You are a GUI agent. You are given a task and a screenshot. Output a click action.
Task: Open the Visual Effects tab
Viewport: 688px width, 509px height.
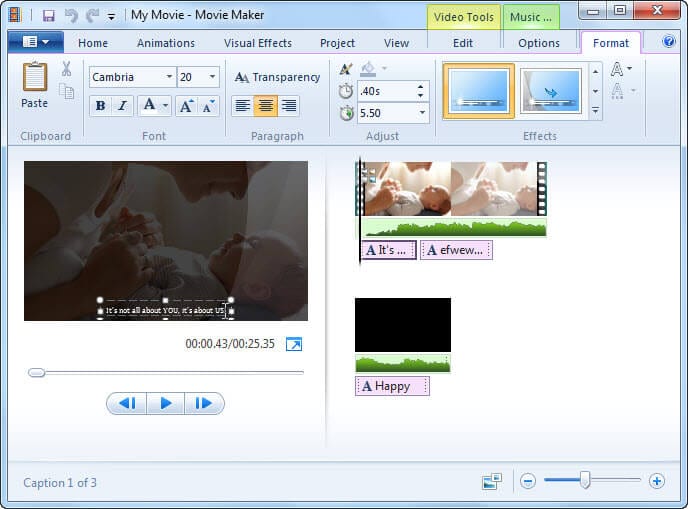(x=258, y=43)
